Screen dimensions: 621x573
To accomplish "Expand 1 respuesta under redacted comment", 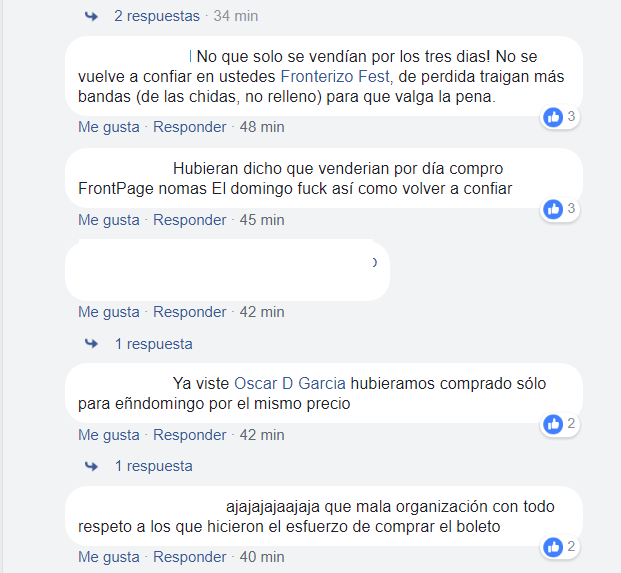I will click(x=154, y=344).
